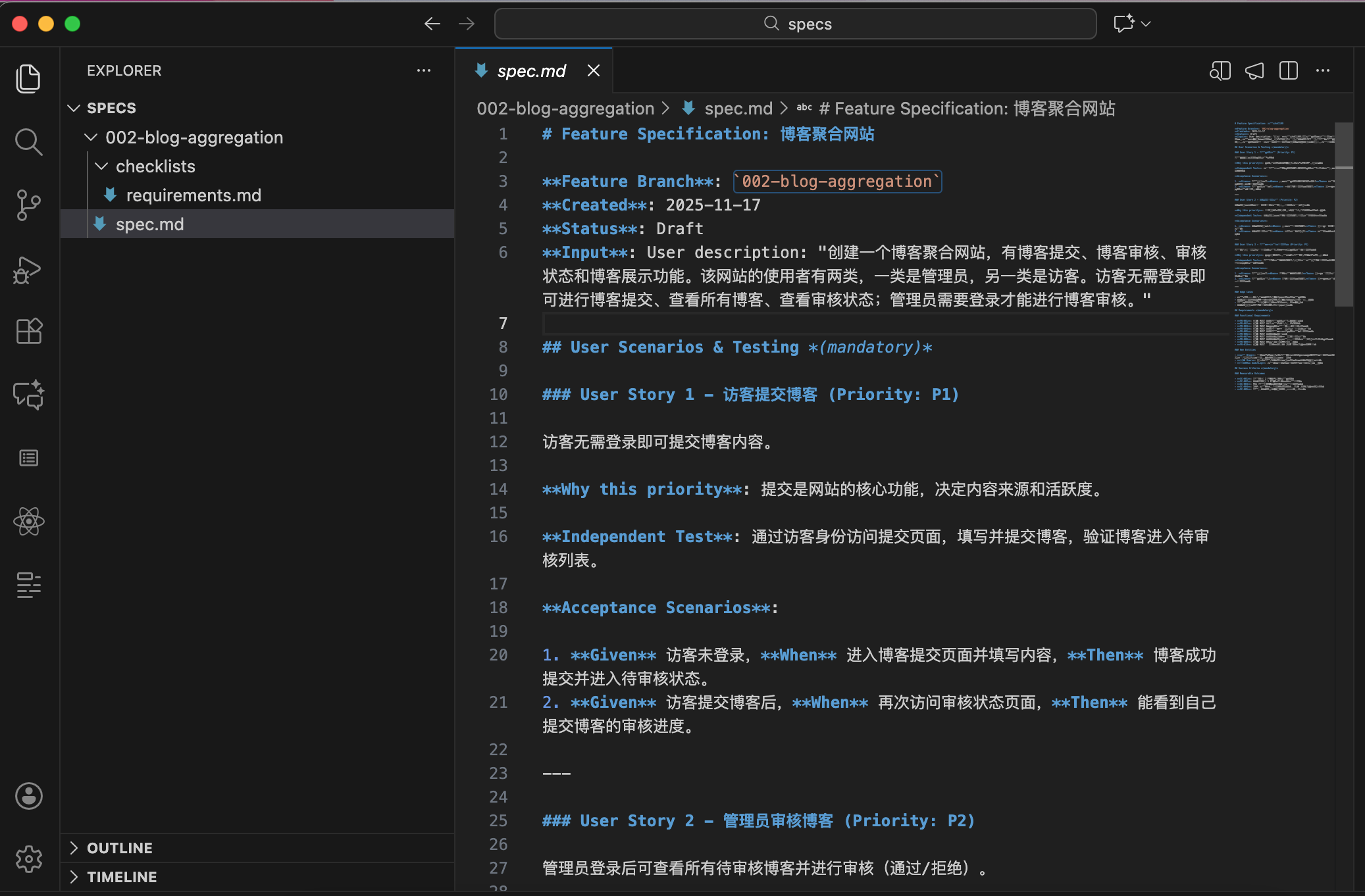This screenshot has width=1365, height=896.
Task: Open the Extensions view
Action: point(28,331)
